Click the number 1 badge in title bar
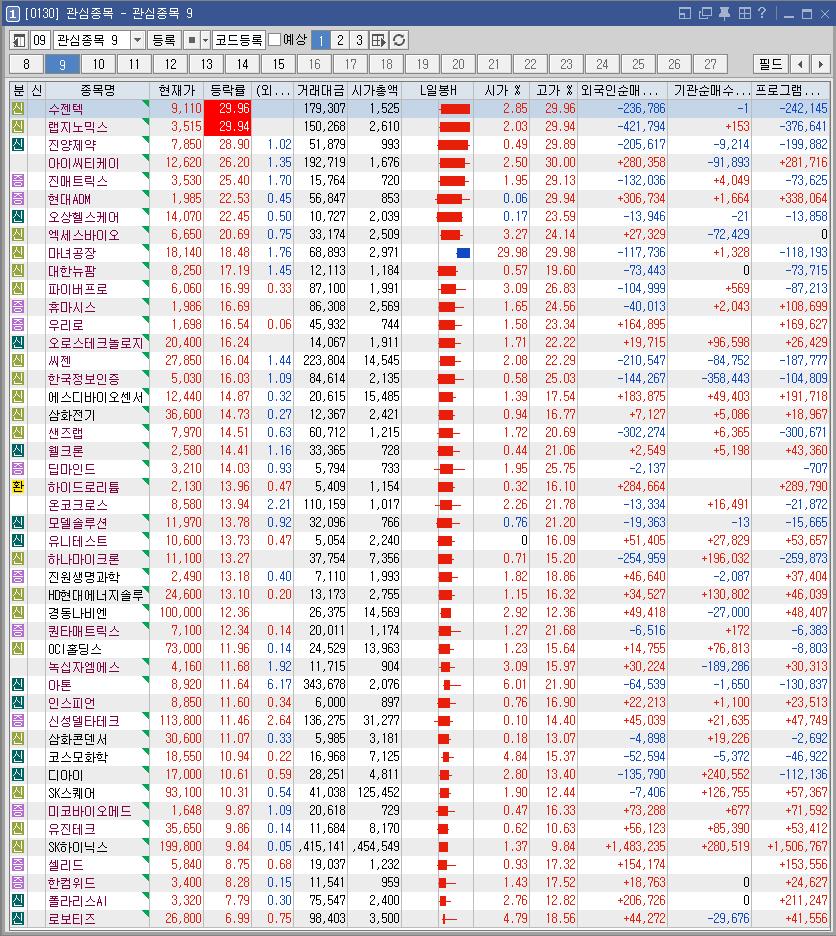This screenshot has width=836, height=936. point(13,13)
